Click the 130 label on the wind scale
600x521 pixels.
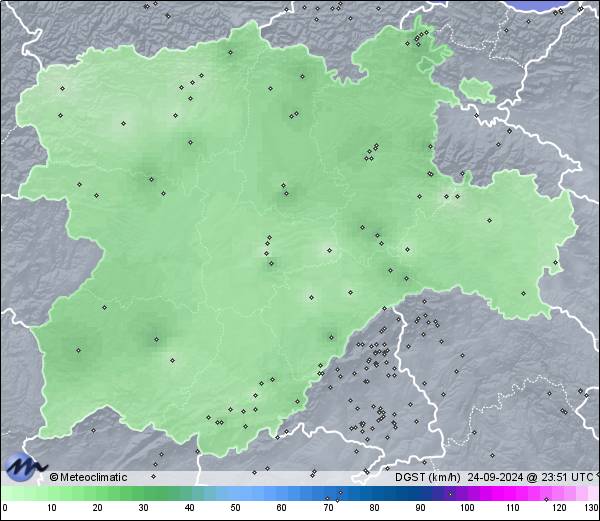pyautogui.click(x=592, y=508)
